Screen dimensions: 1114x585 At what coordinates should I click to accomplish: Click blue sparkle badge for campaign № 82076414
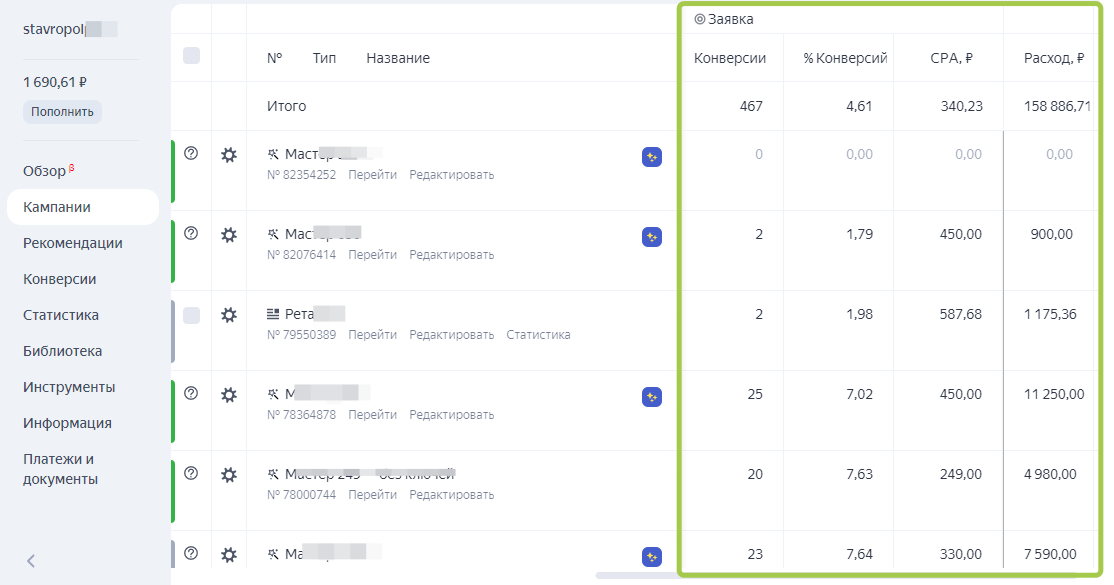pos(651,237)
